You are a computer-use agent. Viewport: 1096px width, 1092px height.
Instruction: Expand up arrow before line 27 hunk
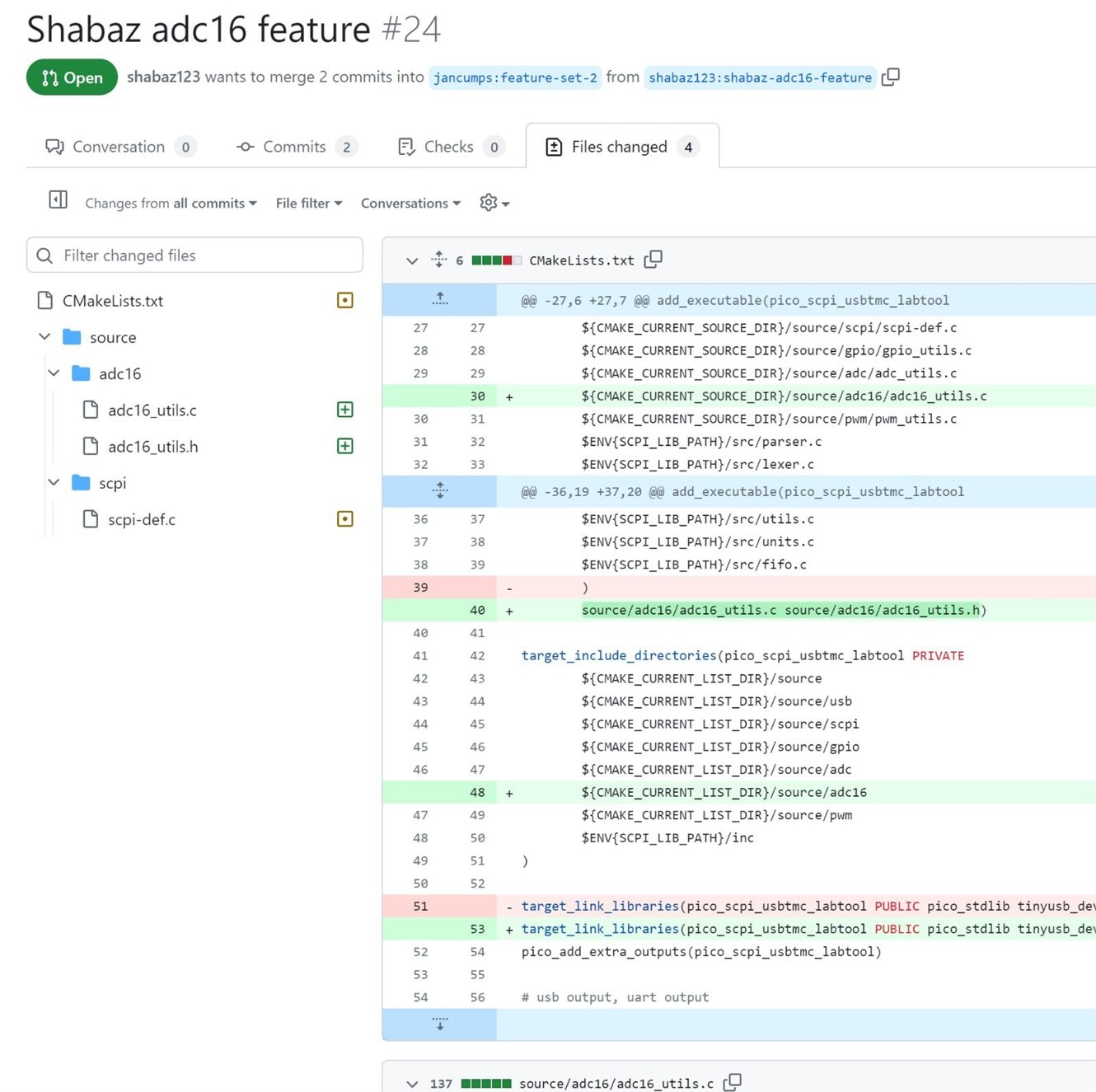[x=440, y=299]
